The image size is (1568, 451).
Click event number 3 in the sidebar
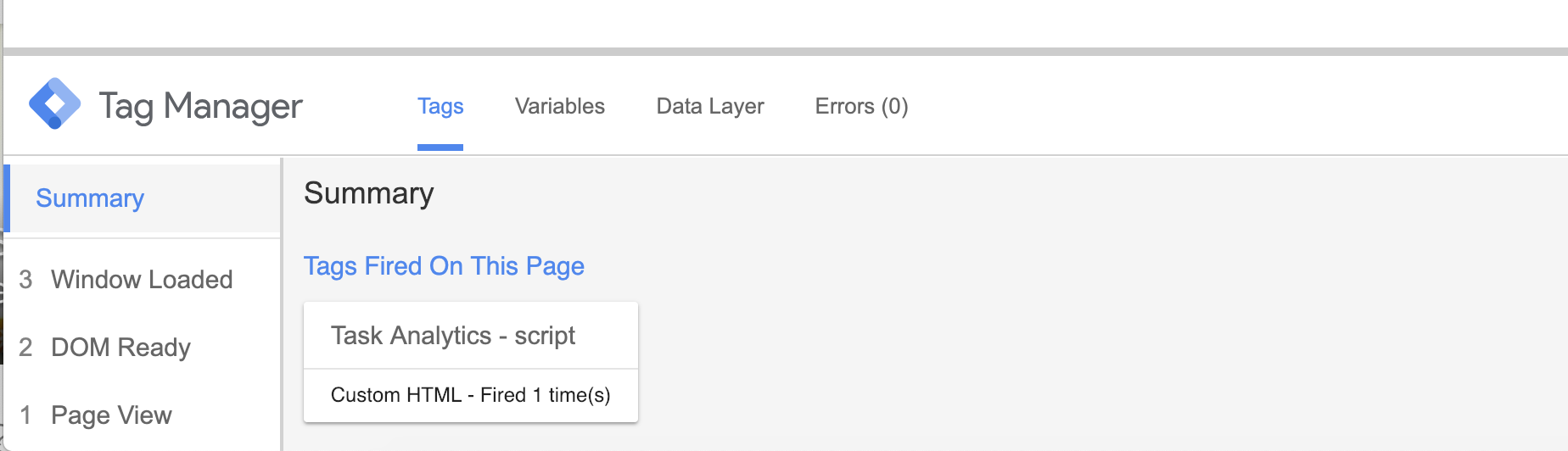pos(25,280)
